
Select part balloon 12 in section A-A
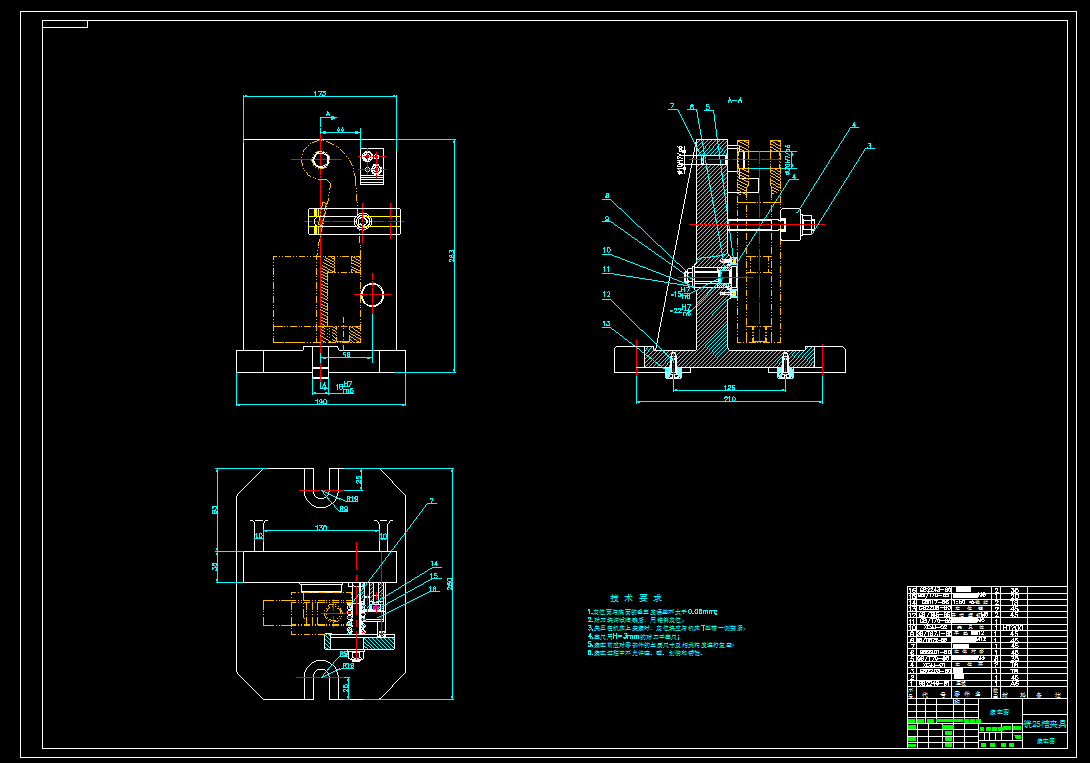(x=606, y=295)
